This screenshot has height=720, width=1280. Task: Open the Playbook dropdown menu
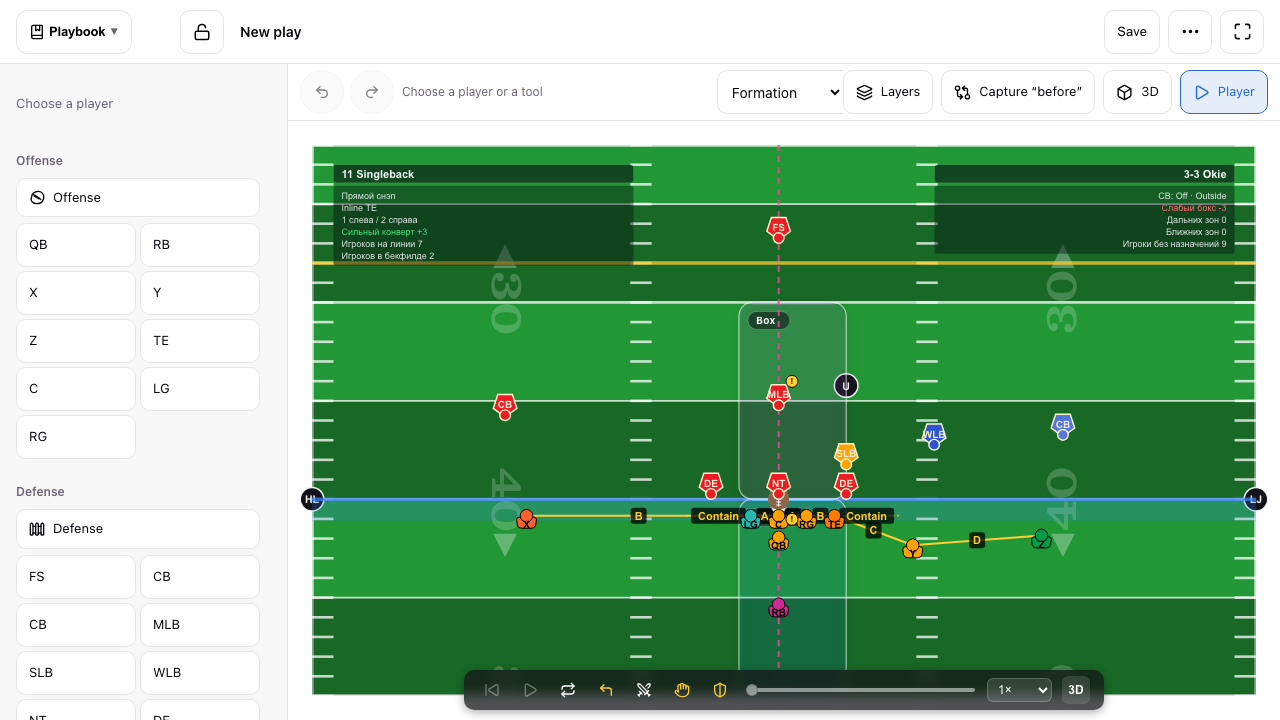[74, 32]
